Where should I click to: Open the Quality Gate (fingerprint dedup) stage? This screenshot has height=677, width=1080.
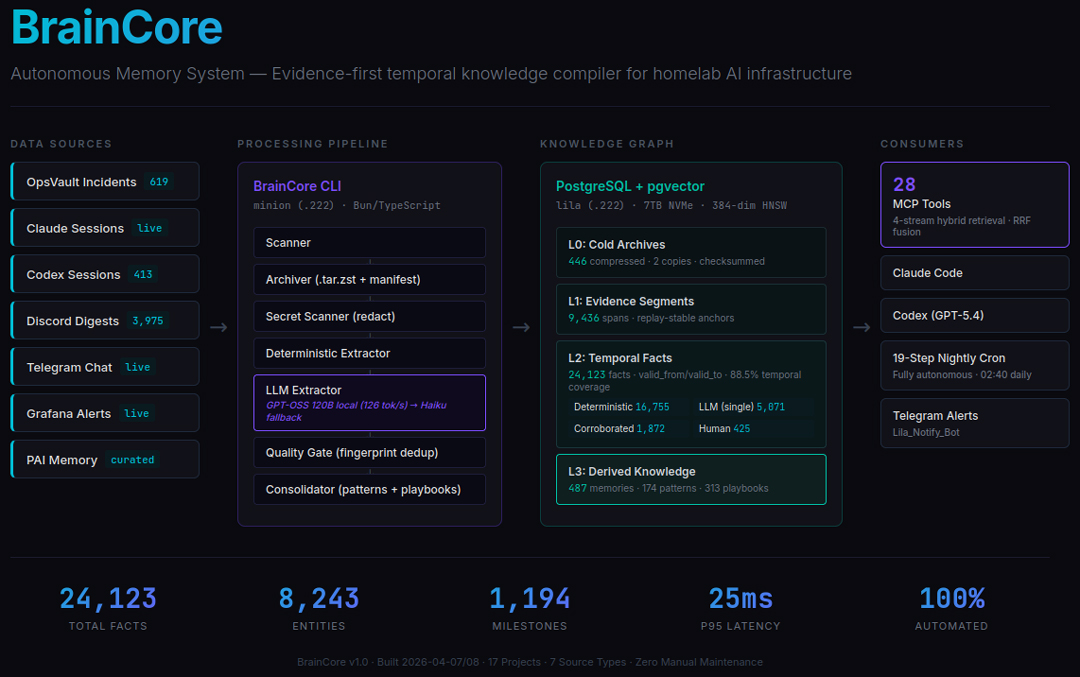click(369, 452)
